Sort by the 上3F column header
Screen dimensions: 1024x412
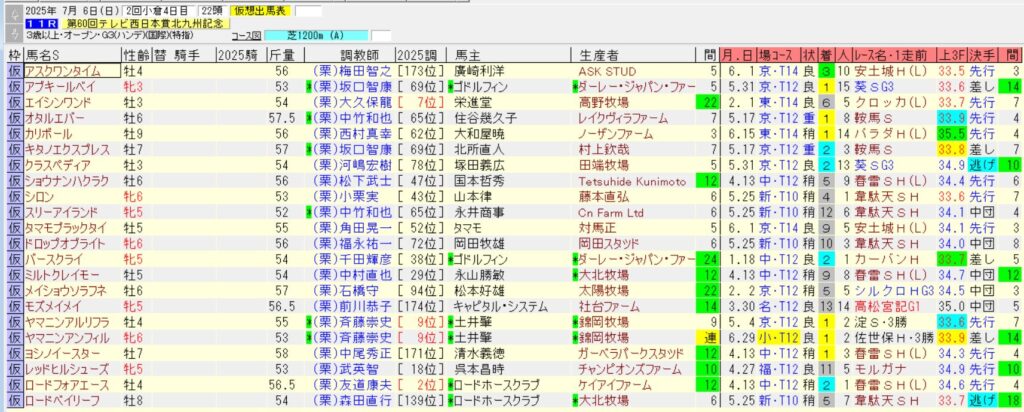point(950,55)
